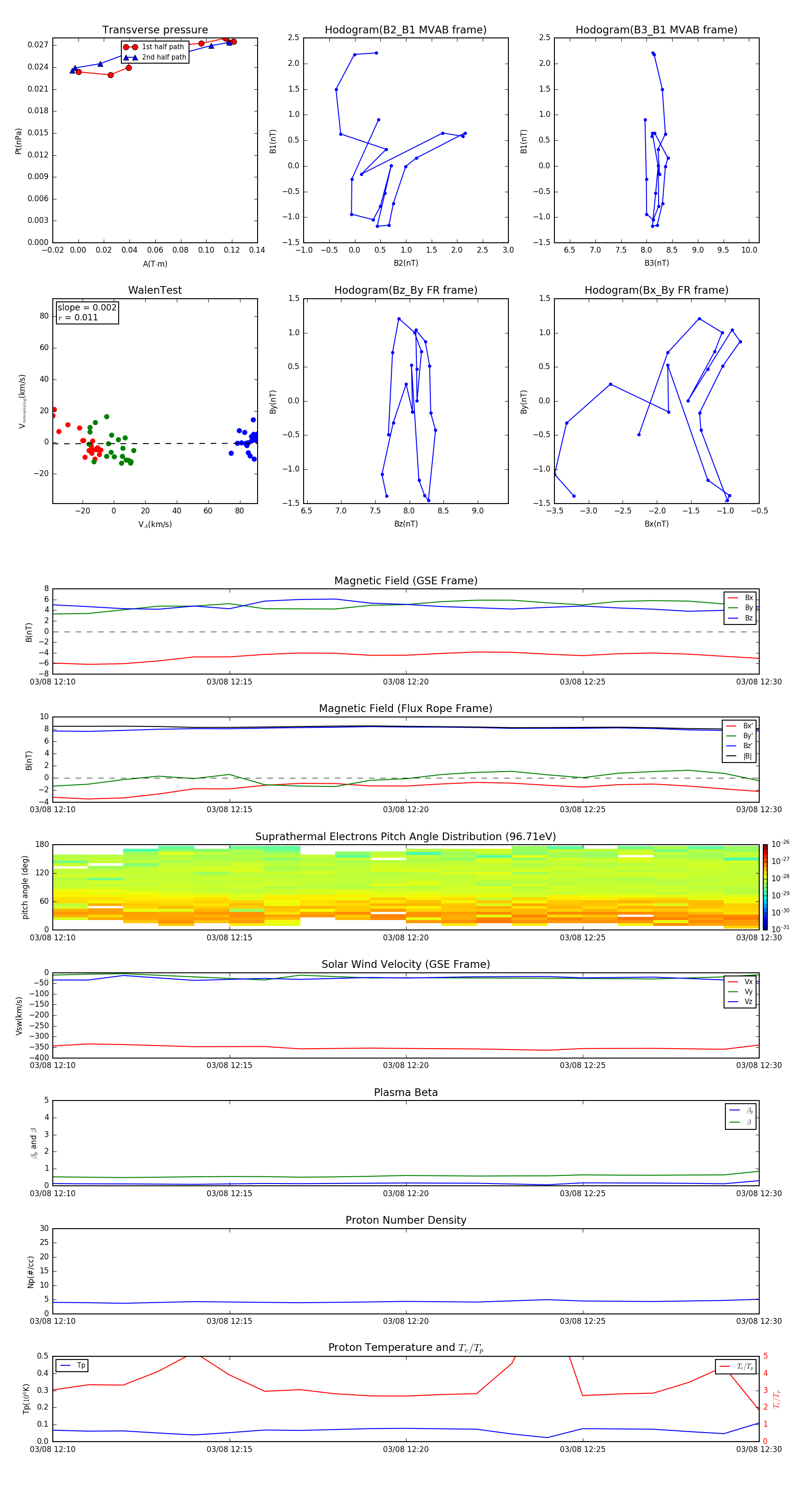Click the "Hodogram(Bx_By FR frame)" title

[x=656, y=290]
